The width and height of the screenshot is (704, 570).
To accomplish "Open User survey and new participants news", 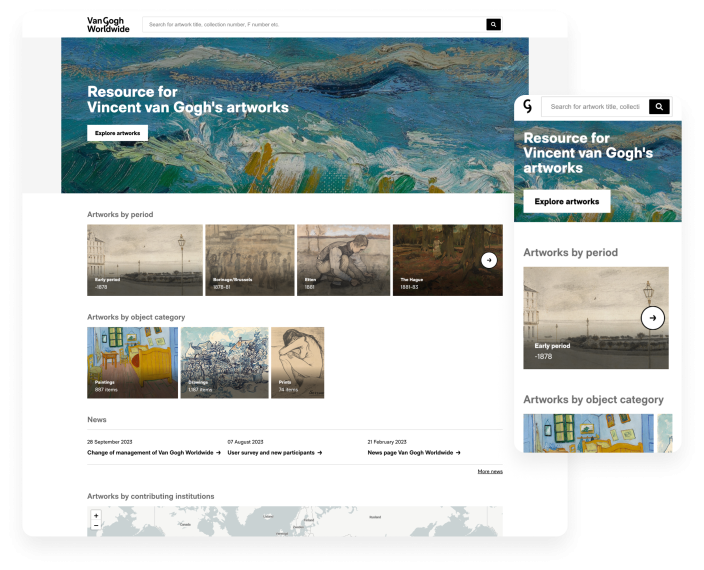I will [x=275, y=453].
